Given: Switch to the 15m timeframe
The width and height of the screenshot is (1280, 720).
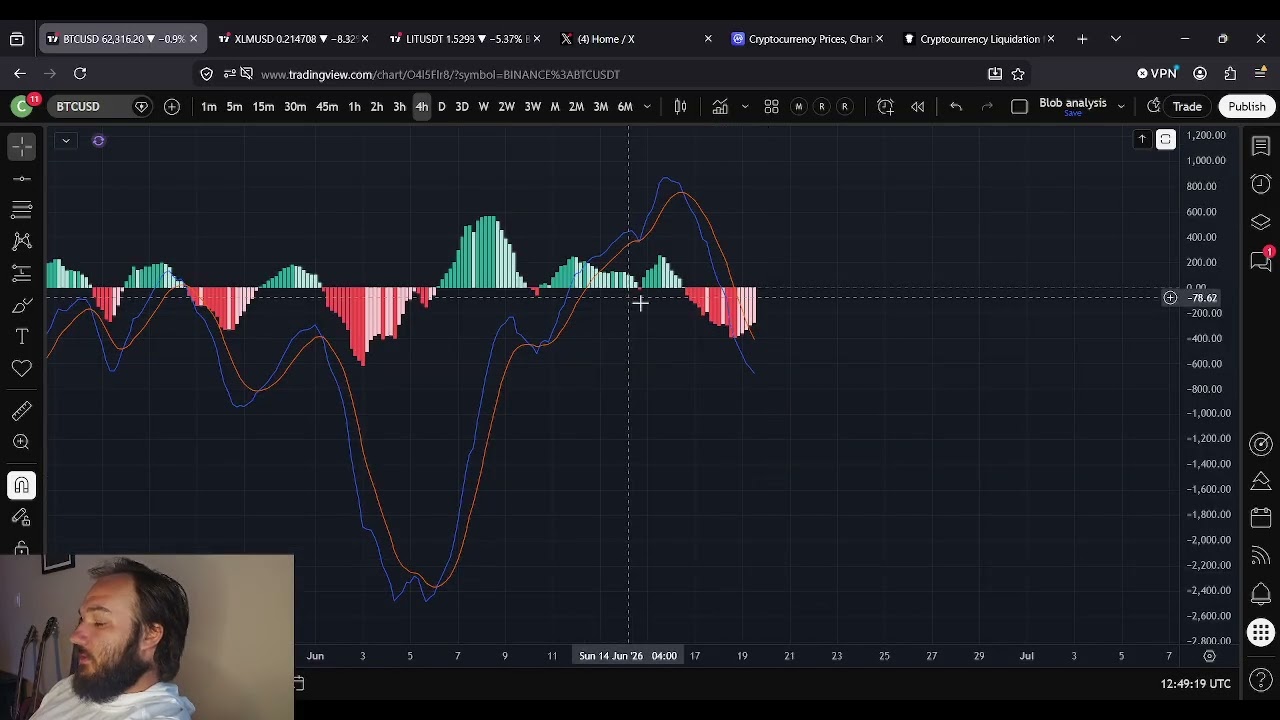Looking at the screenshot, I should click(263, 106).
